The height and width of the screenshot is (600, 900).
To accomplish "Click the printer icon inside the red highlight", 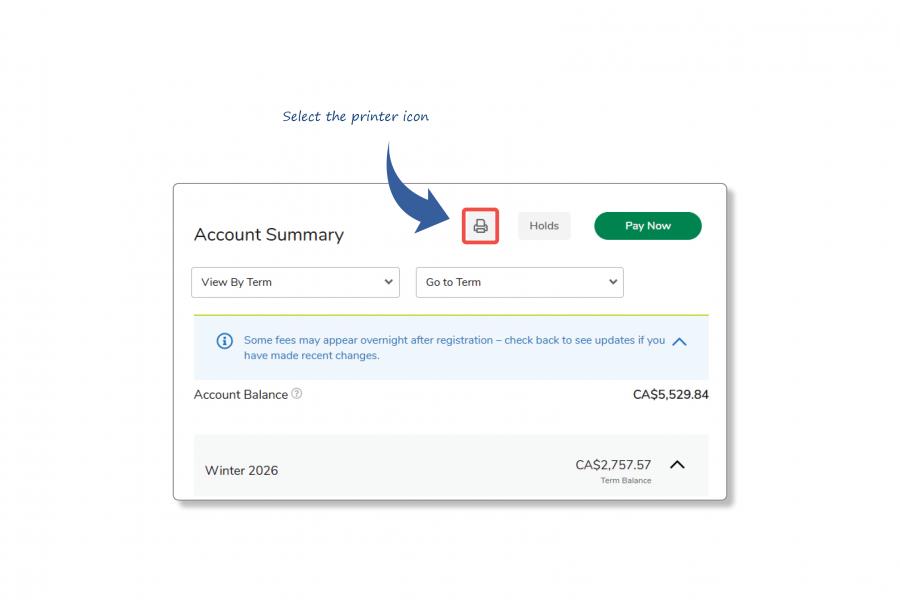I will point(479,225).
